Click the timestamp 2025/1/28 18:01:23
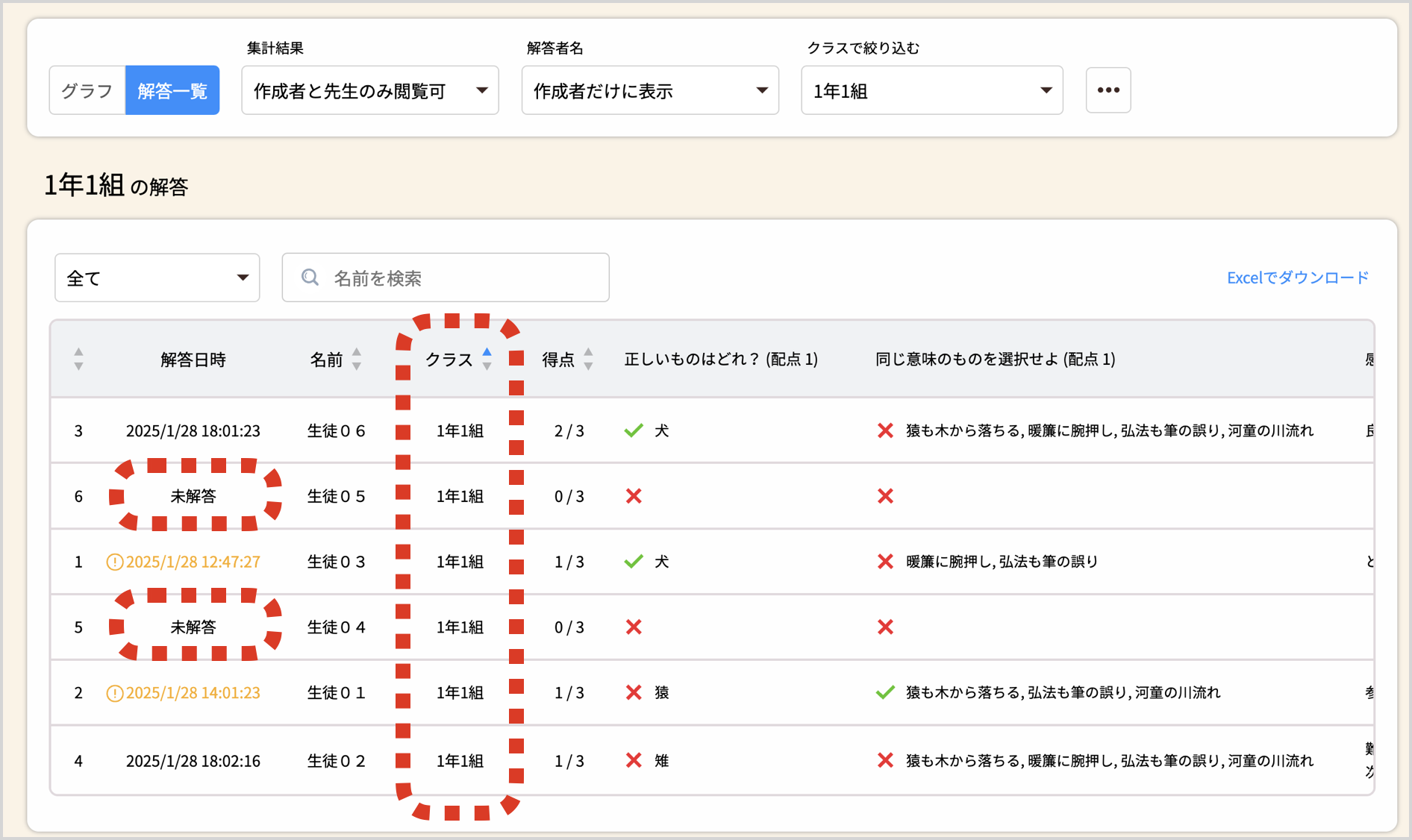Viewport: 1412px width, 840px height. (x=193, y=431)
